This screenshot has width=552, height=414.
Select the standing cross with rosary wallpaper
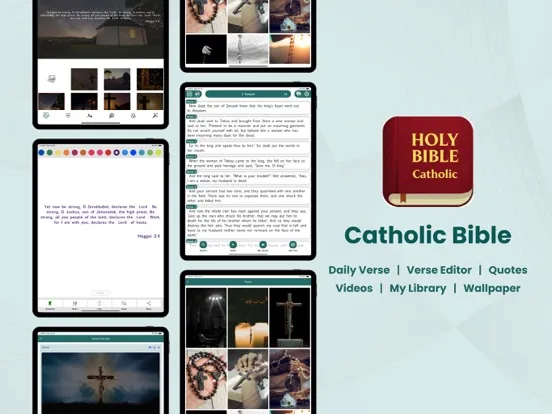pyautogui.click(x=290, y=318)
